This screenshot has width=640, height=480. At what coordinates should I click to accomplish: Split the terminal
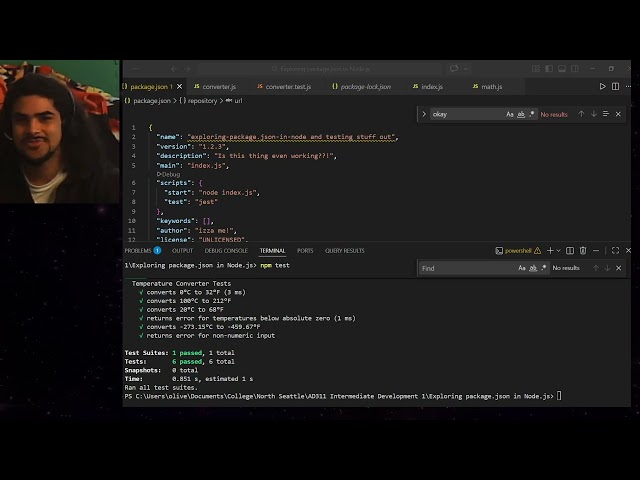(x=570, y=251)
